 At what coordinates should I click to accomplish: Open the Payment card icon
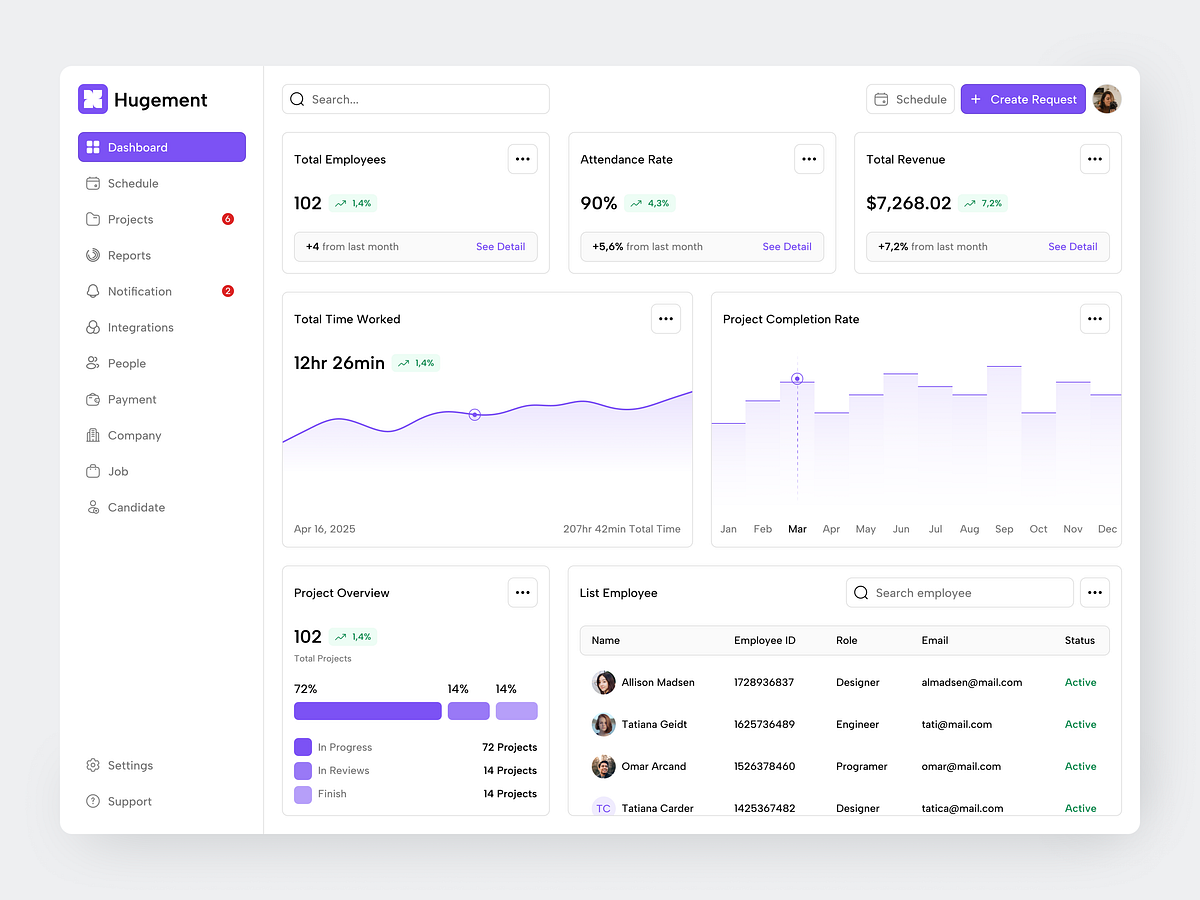point(91,399)
